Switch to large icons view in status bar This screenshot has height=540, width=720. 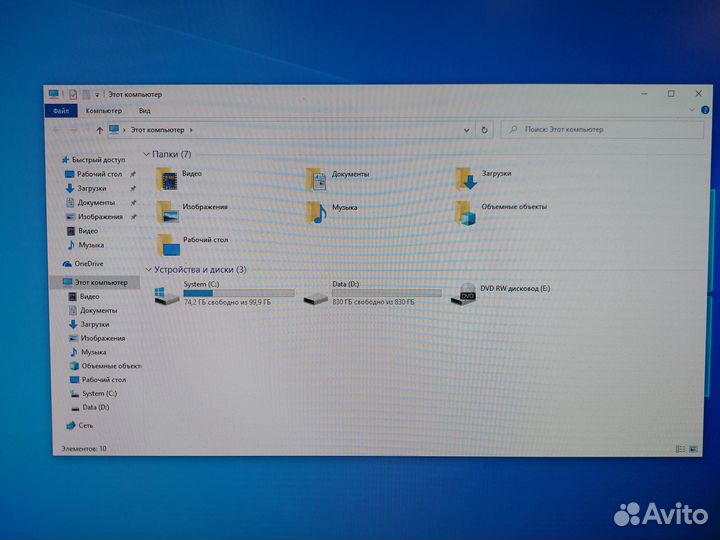[x=693, y=449]
